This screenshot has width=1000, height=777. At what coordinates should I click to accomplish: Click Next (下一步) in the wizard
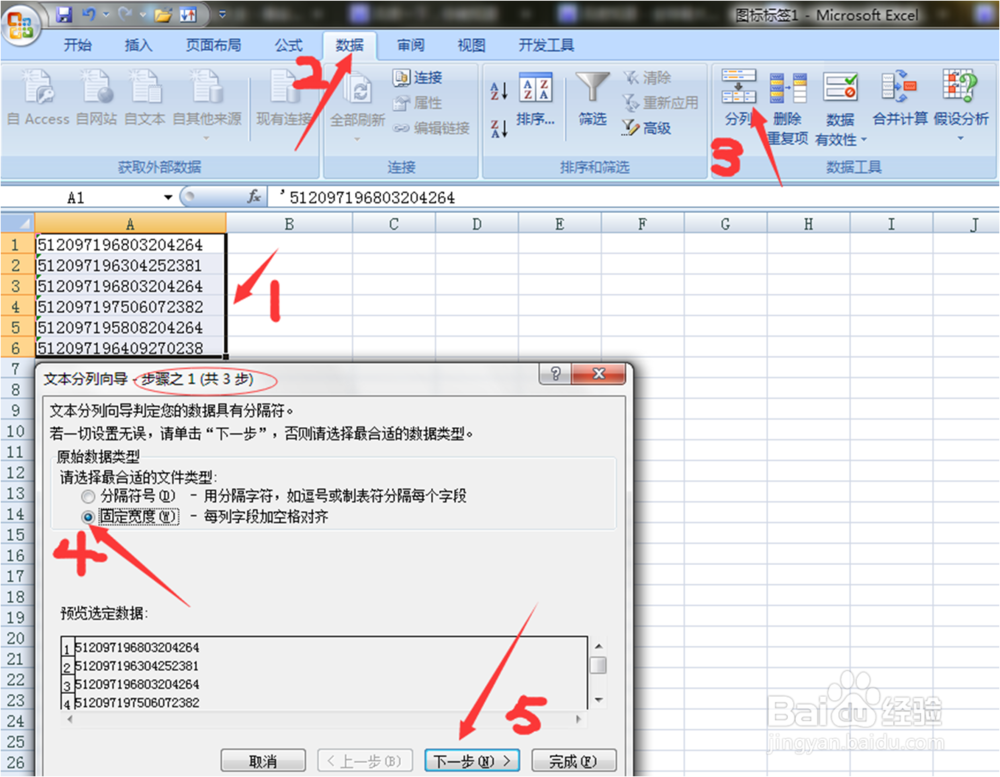point(472,760)
